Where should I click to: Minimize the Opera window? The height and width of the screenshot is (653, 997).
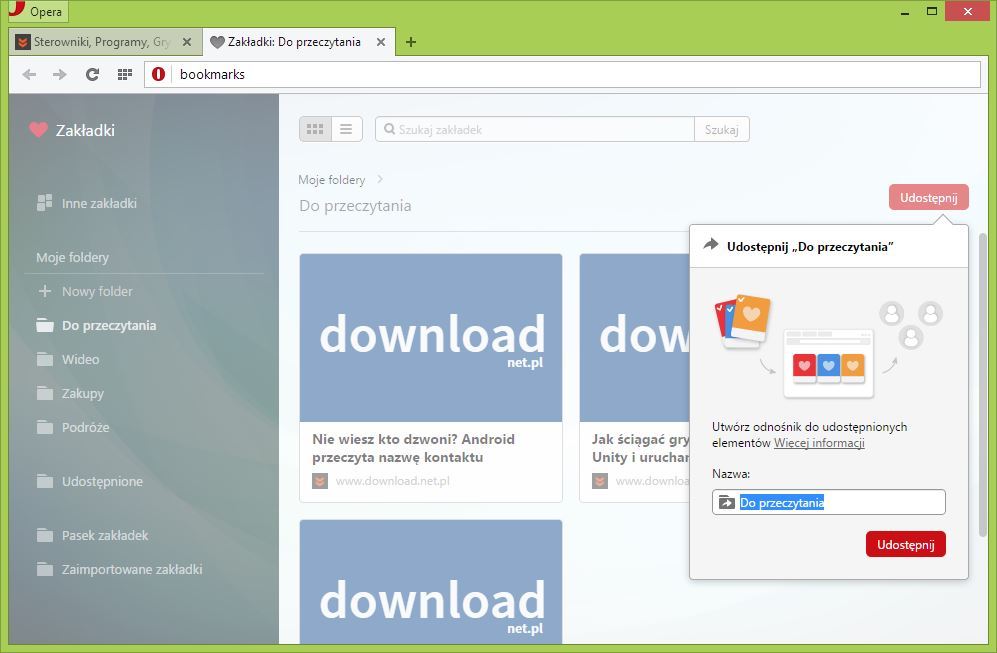tap(905, 11)
